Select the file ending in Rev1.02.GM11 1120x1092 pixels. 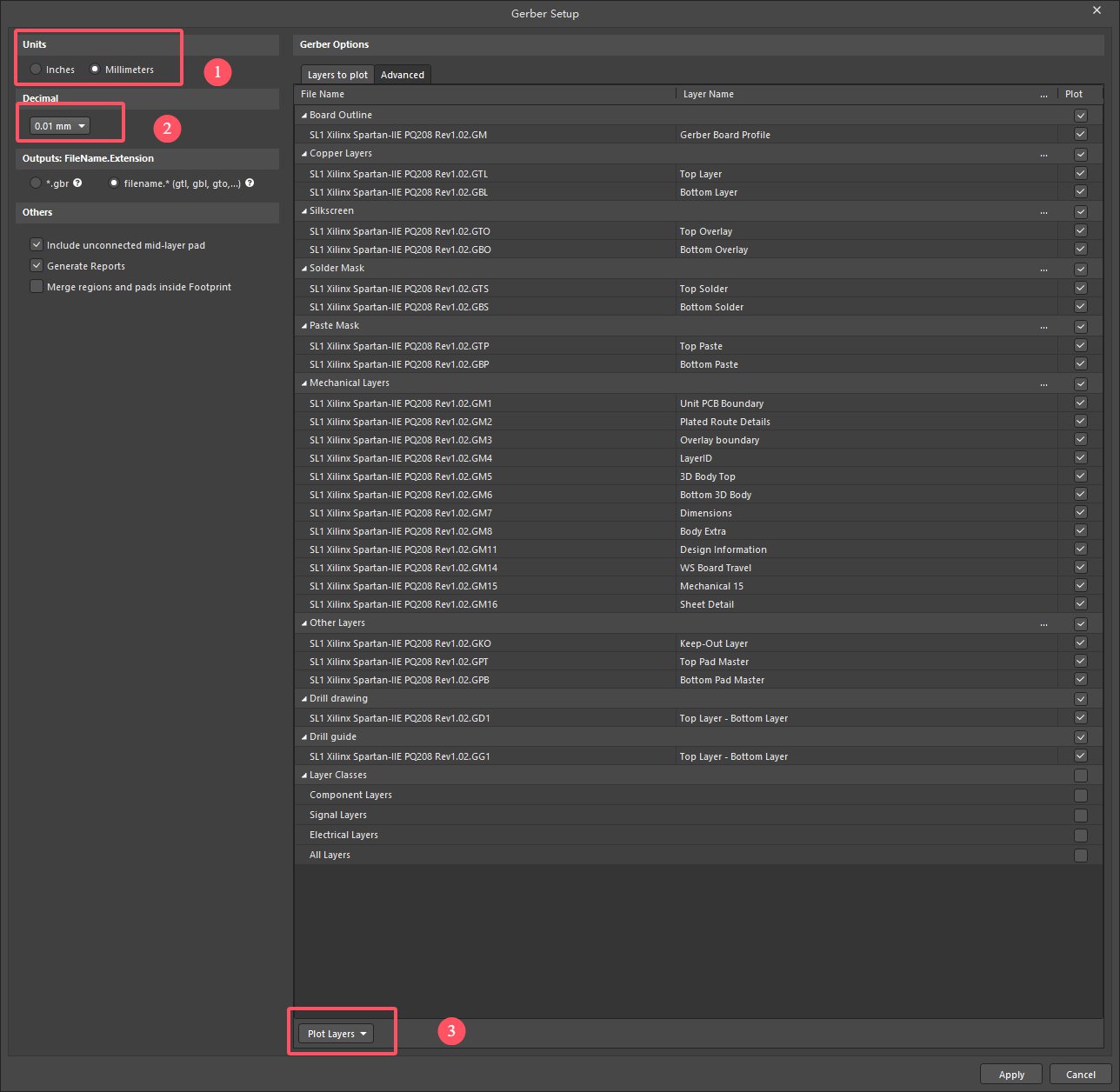click(x=403, y=549)
